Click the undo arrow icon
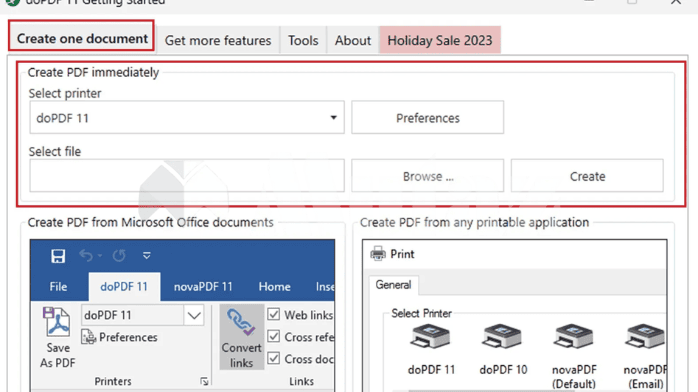The height and width of the screenshot is (392, 698). [86, 255]
